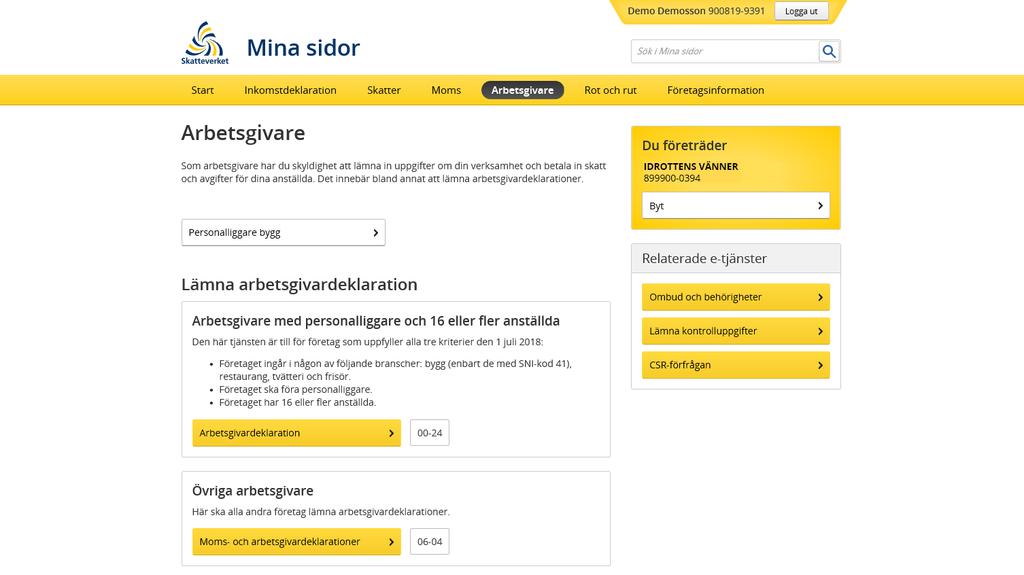Click the Skatteverket logo

pyautogui.click(x=205, y=43)
